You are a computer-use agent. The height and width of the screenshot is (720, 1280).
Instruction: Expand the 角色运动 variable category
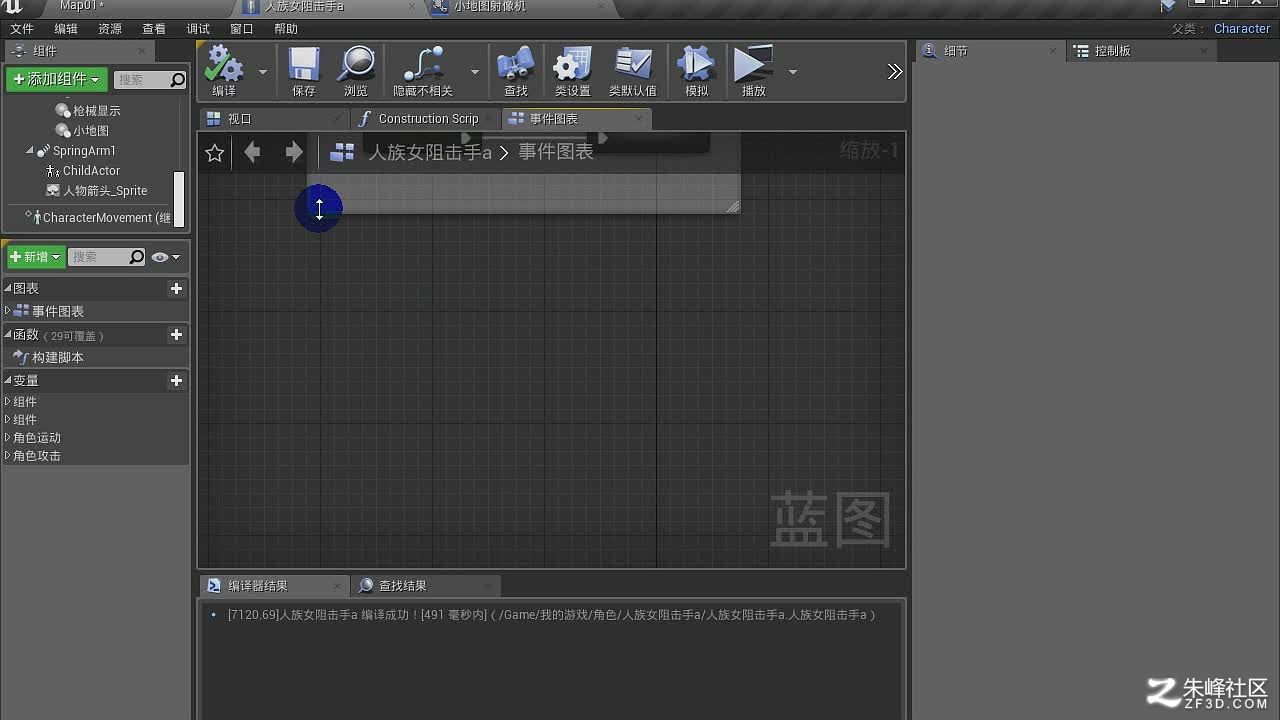pyautogui.click(x=8, y=438)
